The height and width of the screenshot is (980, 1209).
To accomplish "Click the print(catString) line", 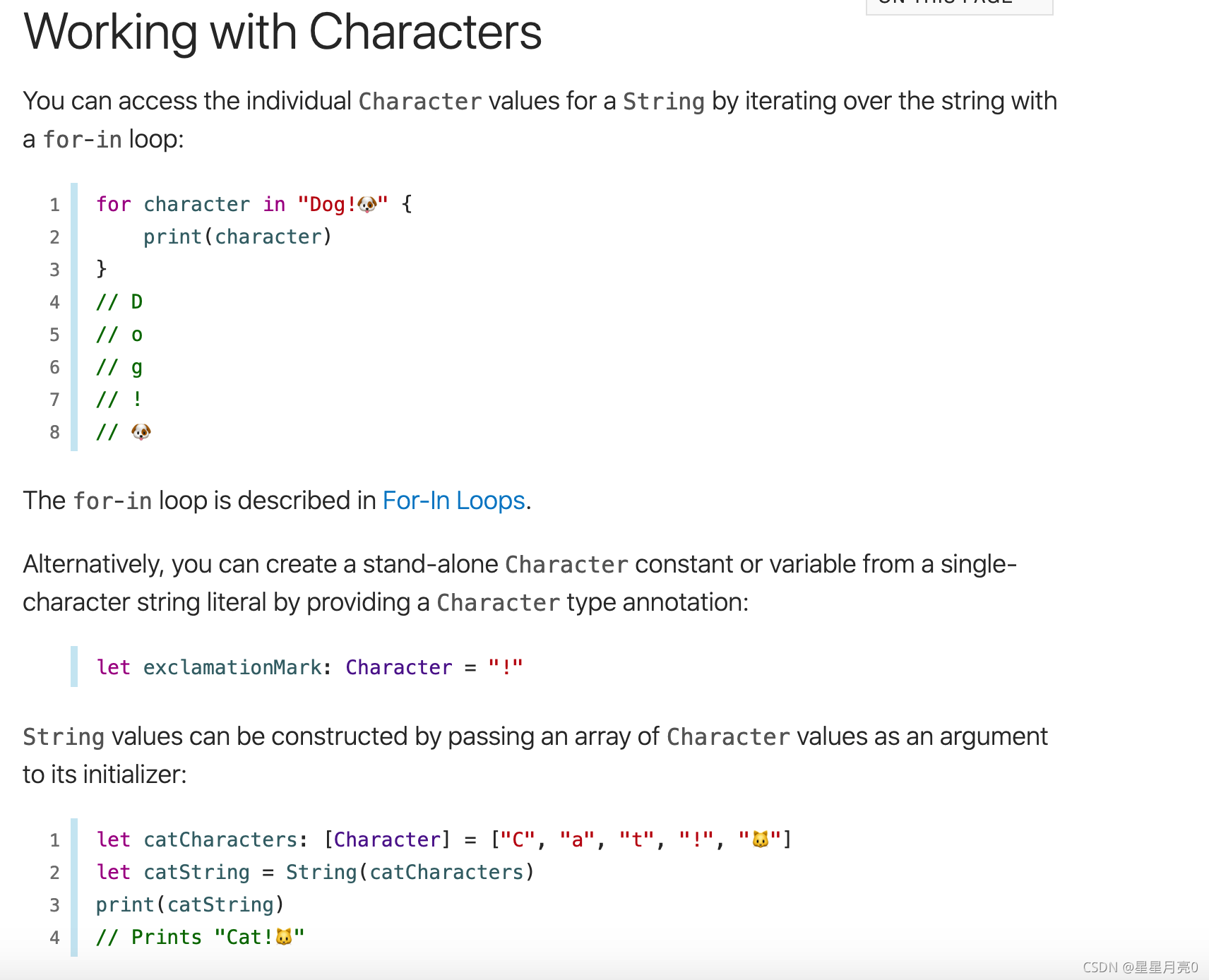I will point(190,904).
